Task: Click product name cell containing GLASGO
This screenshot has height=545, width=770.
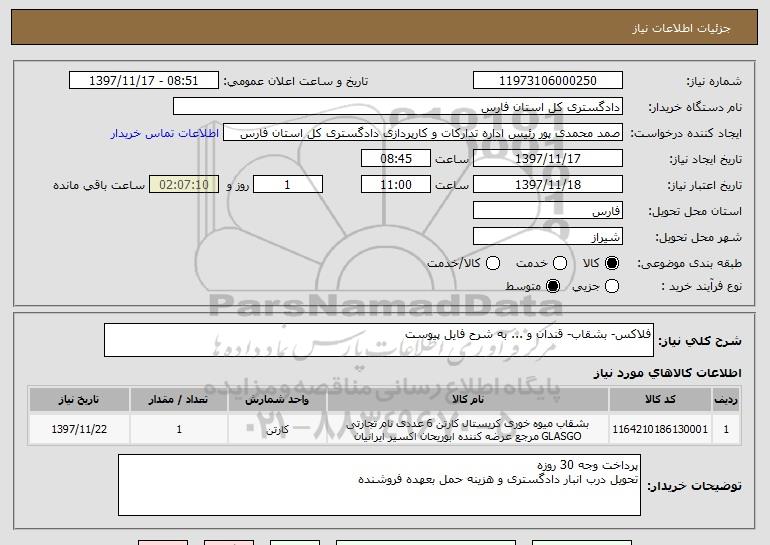Action: point(468,430)
